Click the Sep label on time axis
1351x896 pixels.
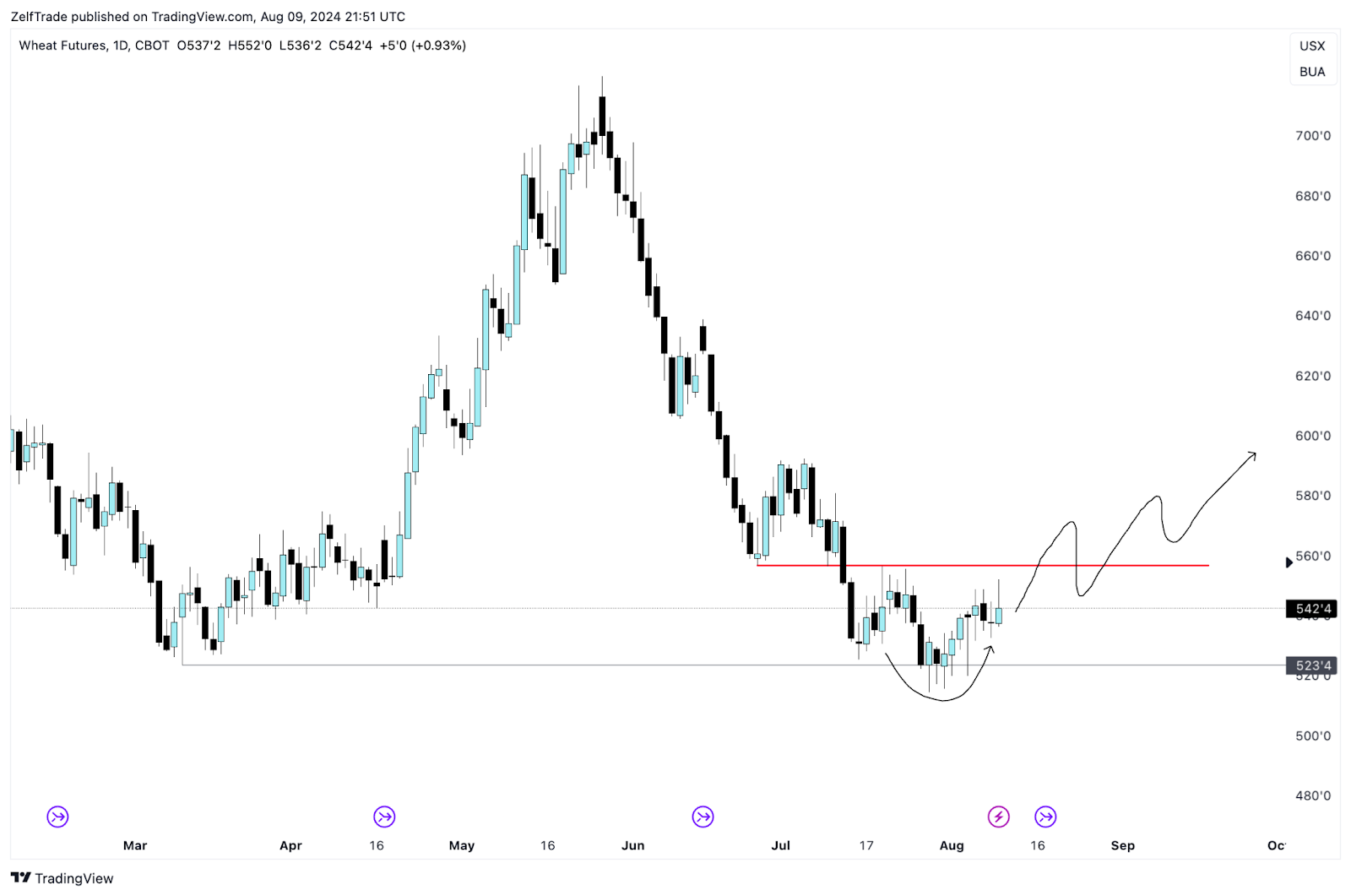1122,845
